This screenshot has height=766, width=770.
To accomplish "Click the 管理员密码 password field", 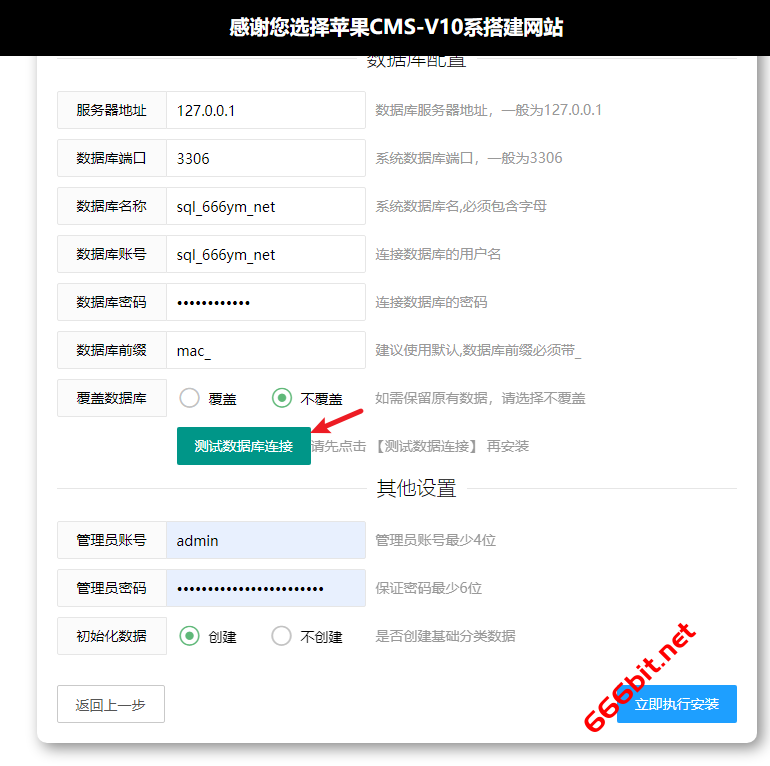I will (x=266, y=588).
